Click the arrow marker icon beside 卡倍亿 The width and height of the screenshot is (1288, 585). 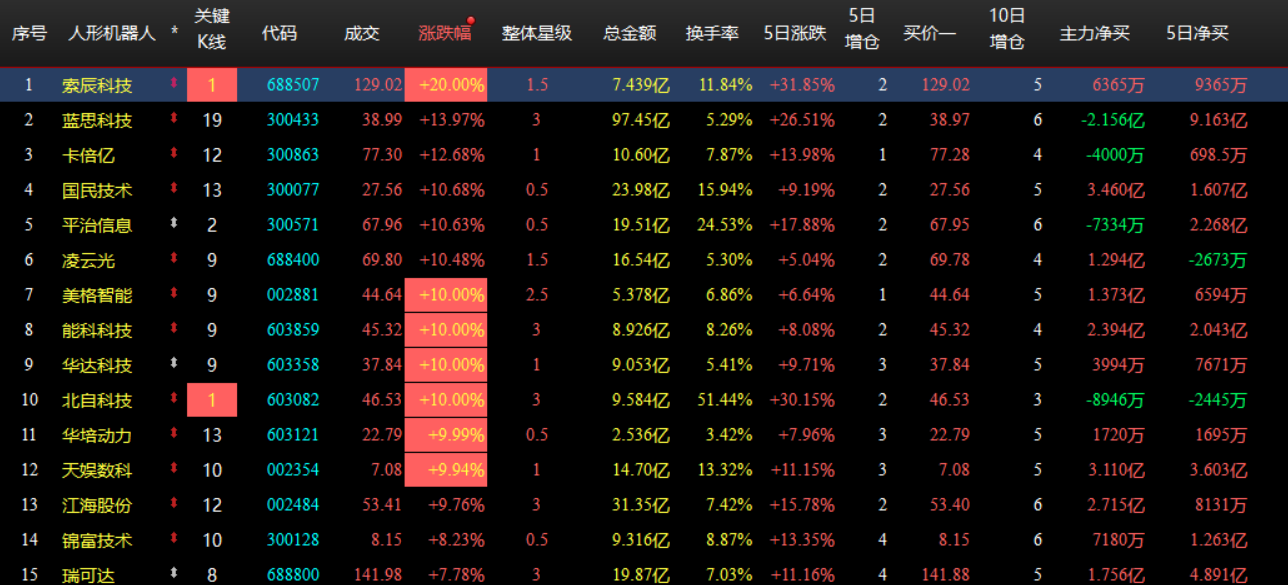pos(175,154)
